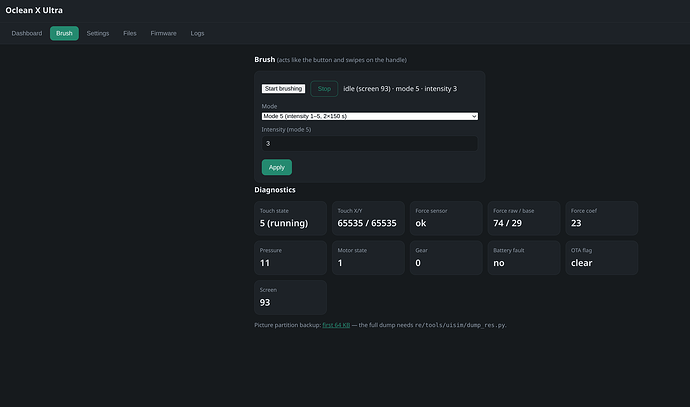Click the Gear value 0
Viewport: 690px width, 407px height.
(x=418, y=263)
